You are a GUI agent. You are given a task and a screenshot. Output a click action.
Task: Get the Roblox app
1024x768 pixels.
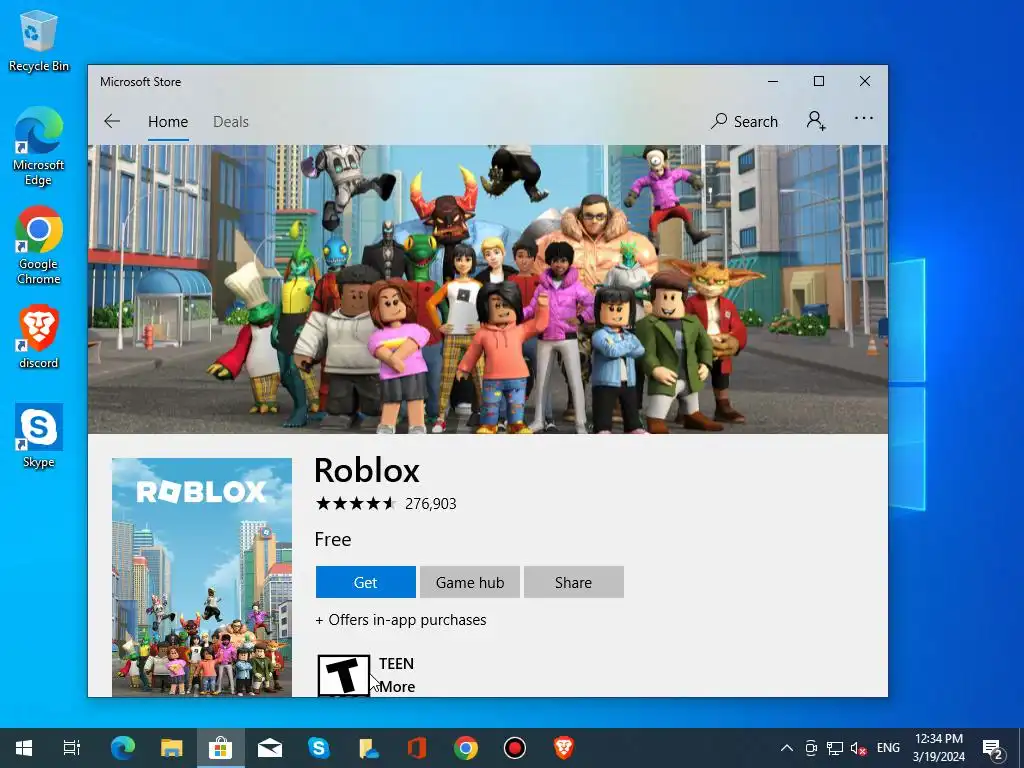tap(366, 582)
